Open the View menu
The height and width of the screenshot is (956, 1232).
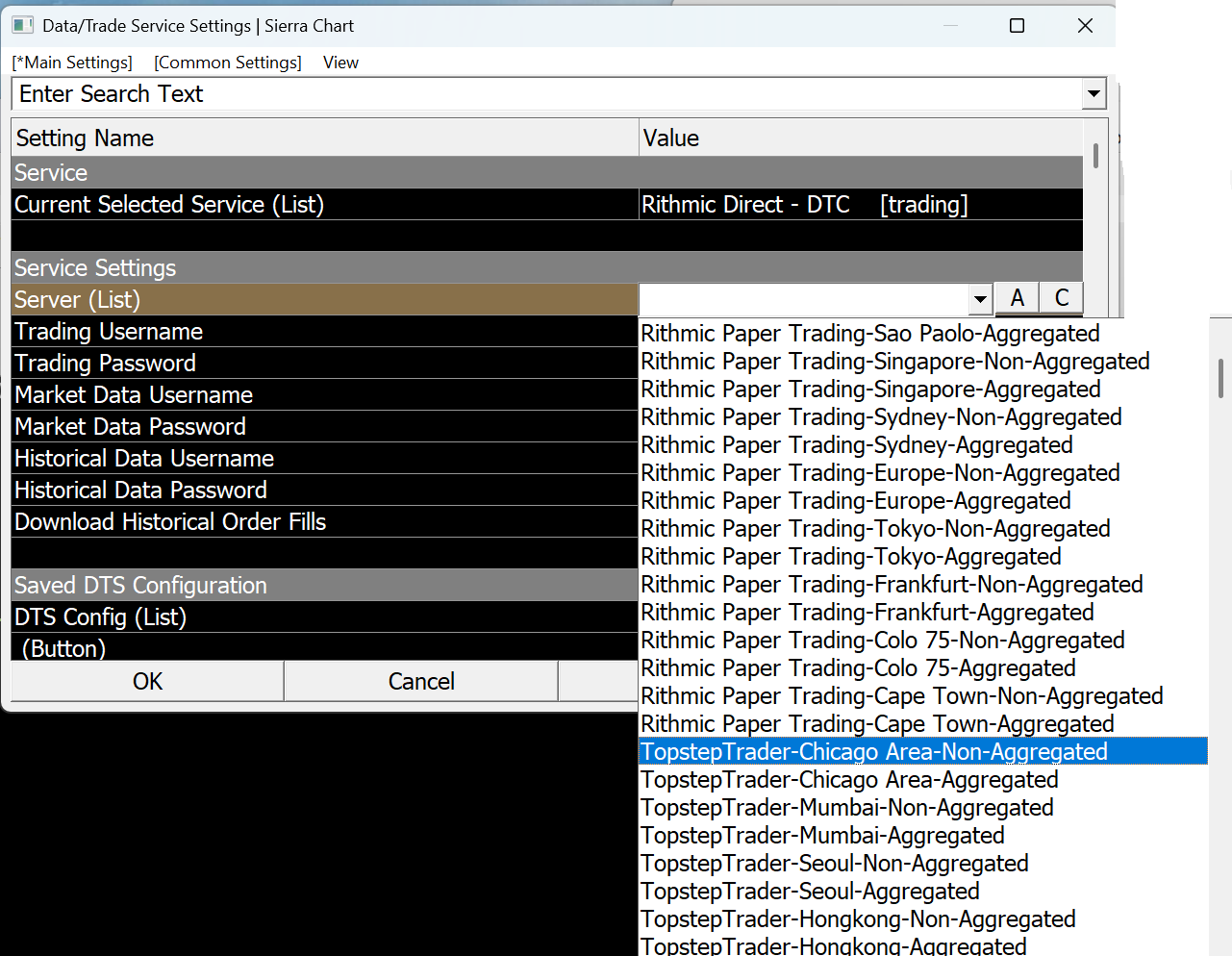[340, 63]
